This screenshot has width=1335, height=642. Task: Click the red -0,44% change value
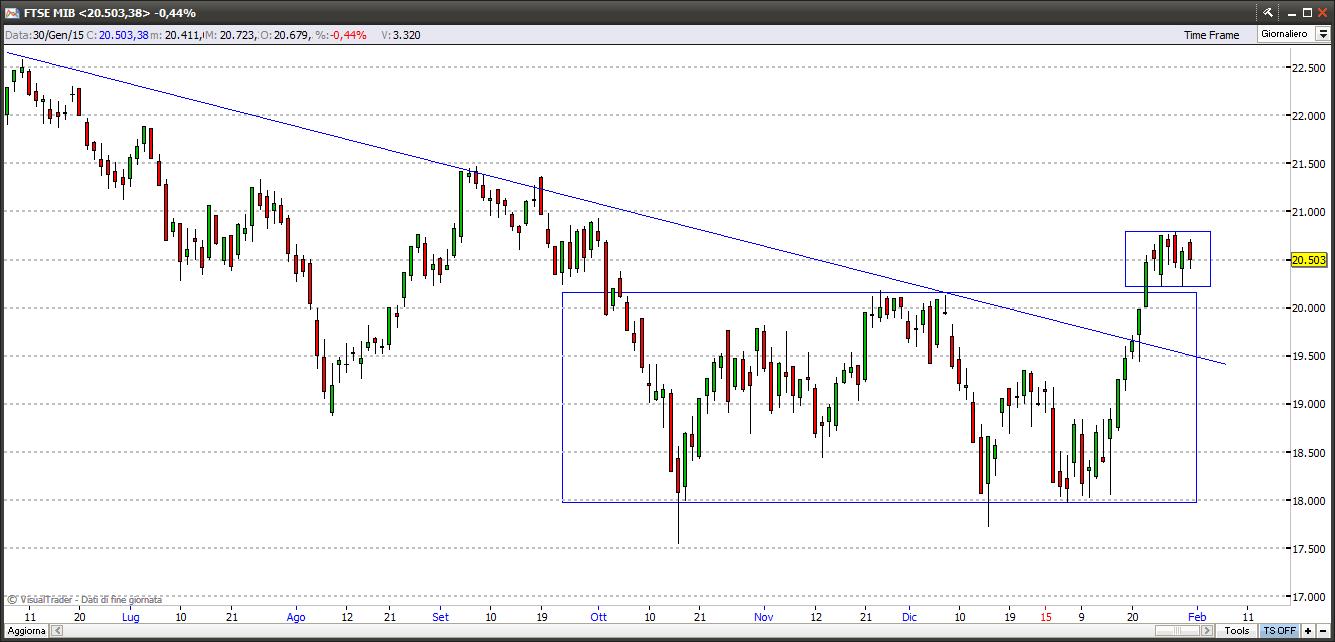348,35
